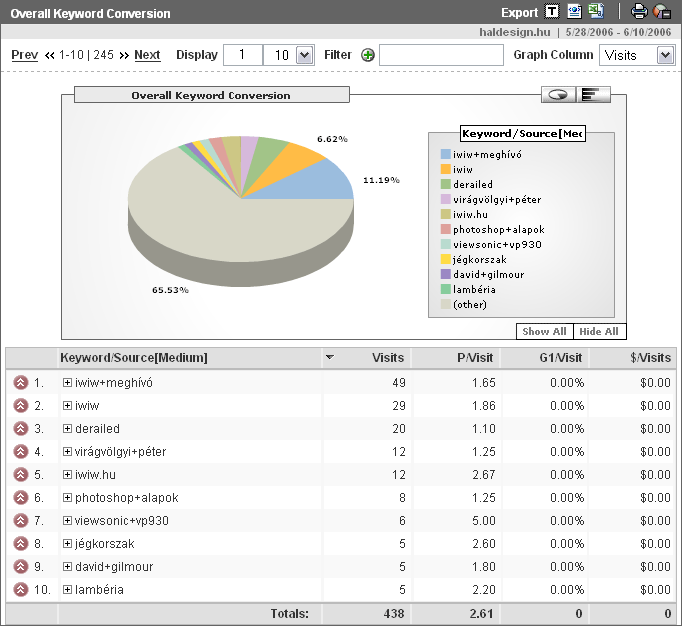Toggle the derailed legend entry
This screenshot has height=626, width=682.
pyautogui.click(x=472, y=184)
